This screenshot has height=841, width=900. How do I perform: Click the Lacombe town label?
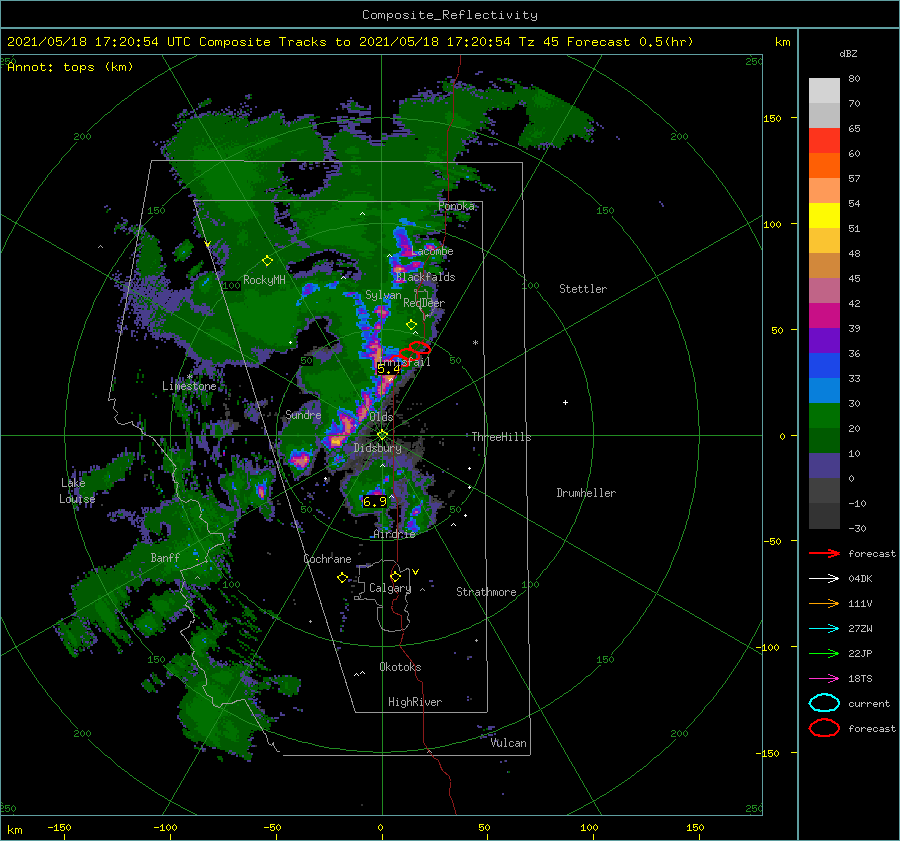tap(432, 251)
